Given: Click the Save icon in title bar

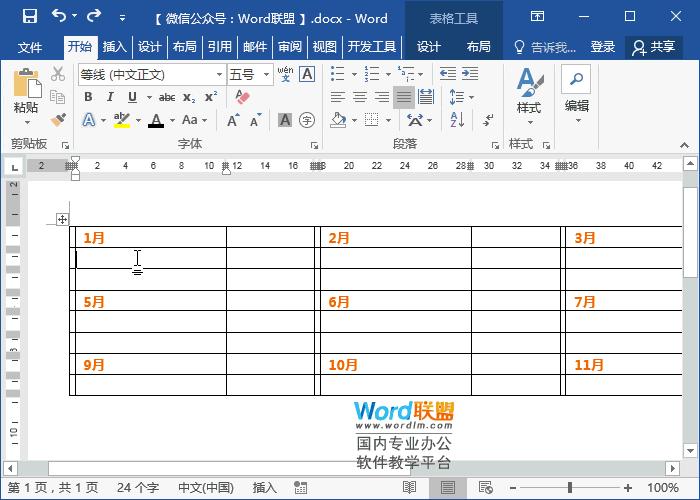Looking at the screenshot, I should pos(29,17).
